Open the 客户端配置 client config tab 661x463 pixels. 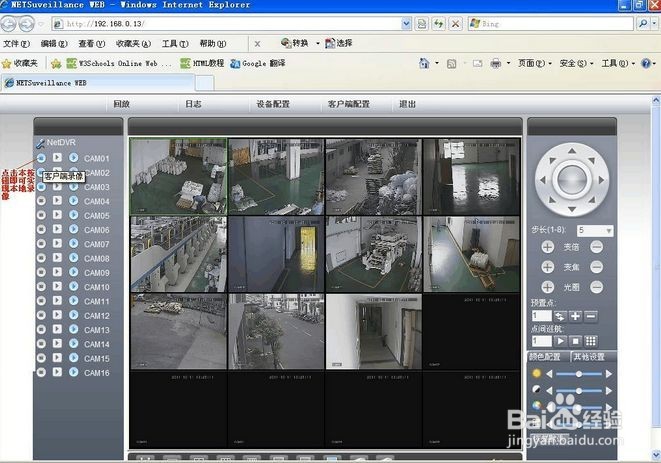coord(349,104)
